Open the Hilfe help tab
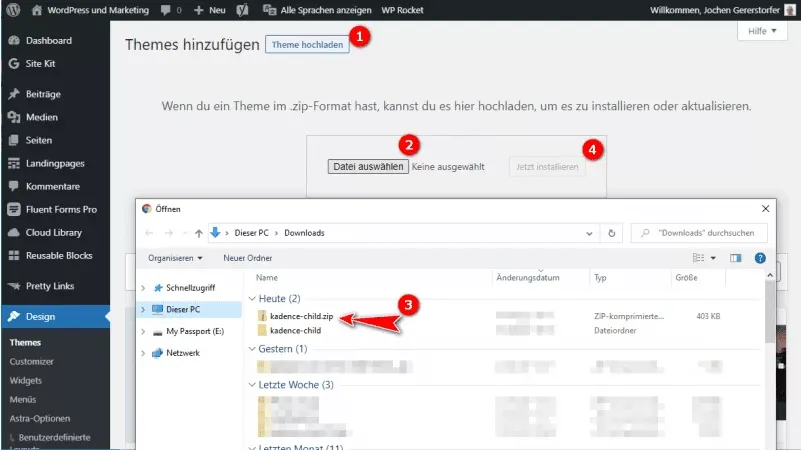The image size is (801, 452). (x=762, y=31)
